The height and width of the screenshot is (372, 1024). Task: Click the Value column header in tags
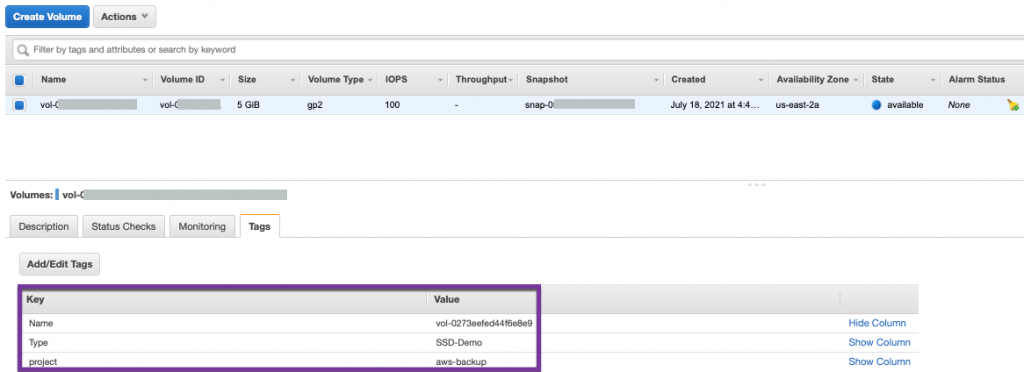coord(447,300)
